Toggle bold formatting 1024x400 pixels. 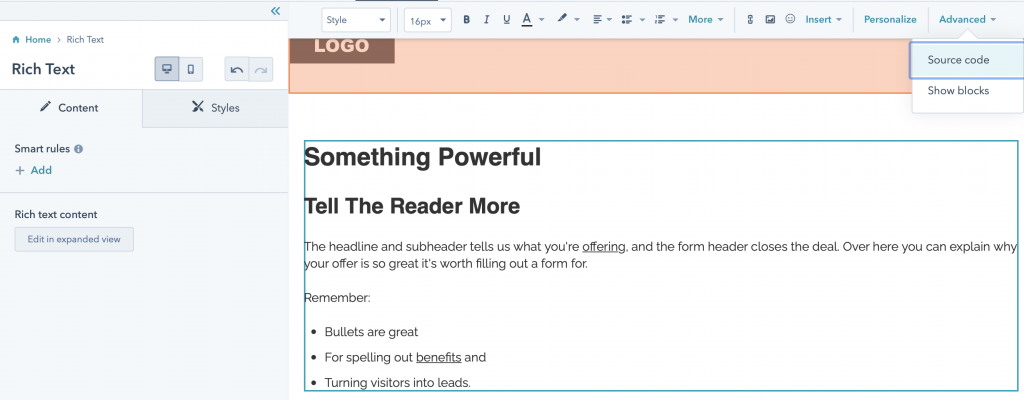pyautogui.click(x=466, y=19)
